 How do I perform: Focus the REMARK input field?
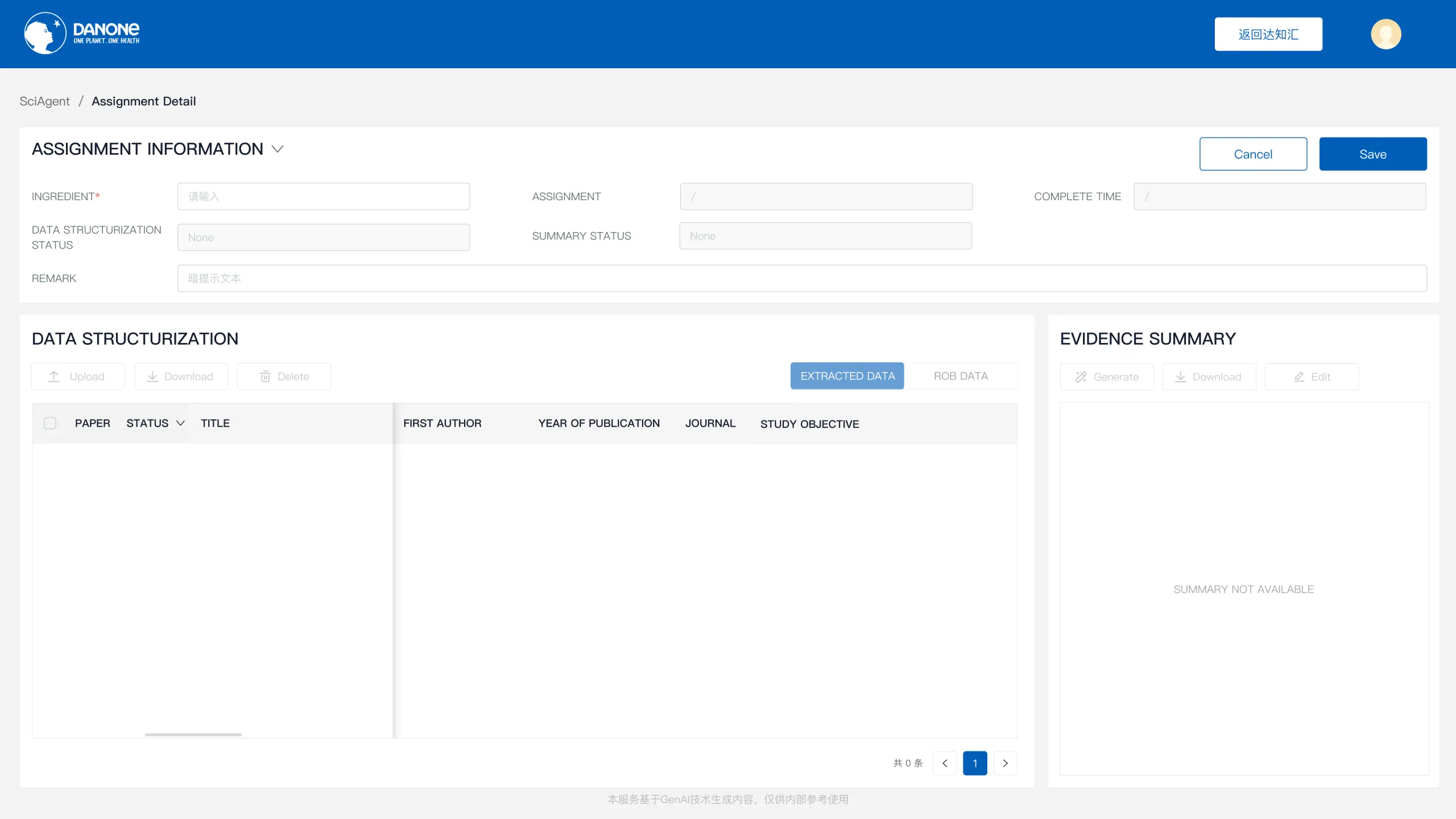[x=802, y=278]
